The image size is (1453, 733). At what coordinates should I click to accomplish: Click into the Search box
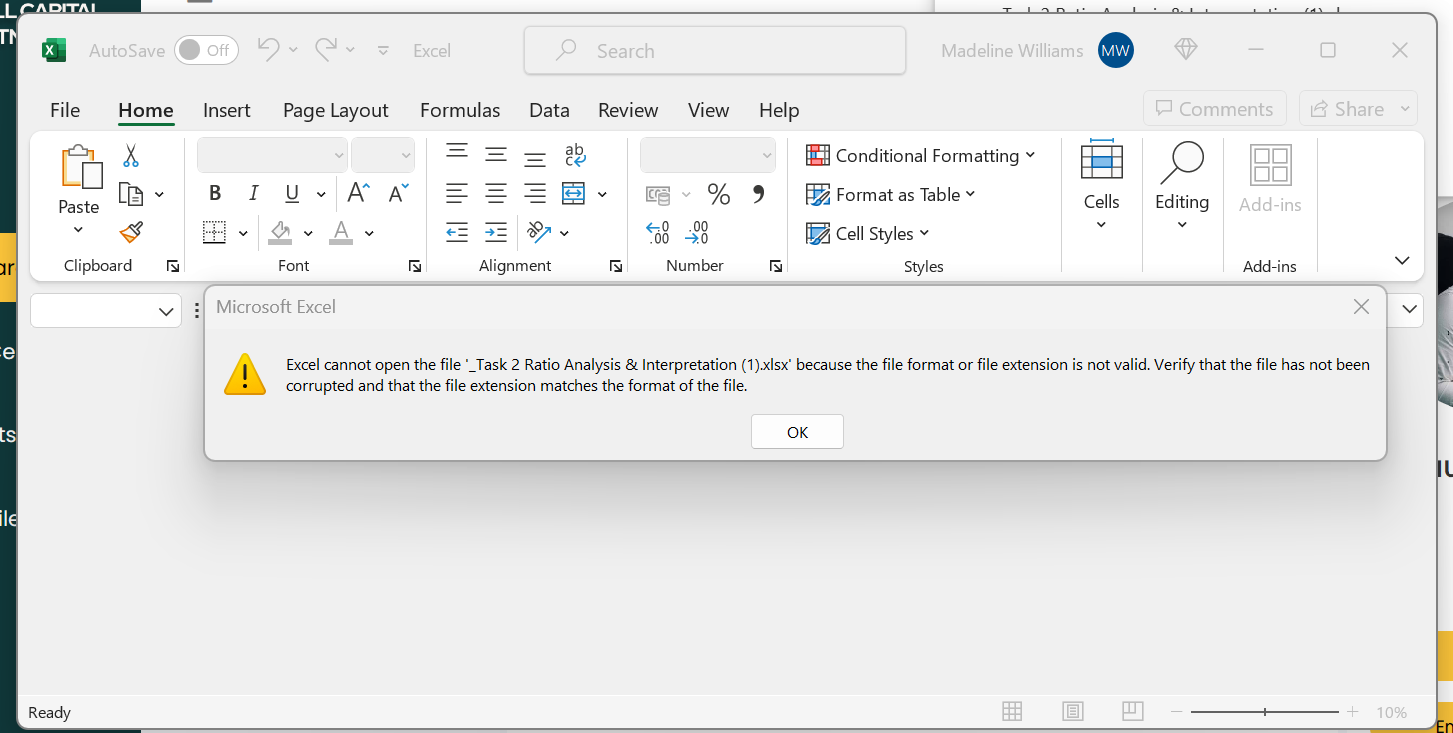pos(715,50)
